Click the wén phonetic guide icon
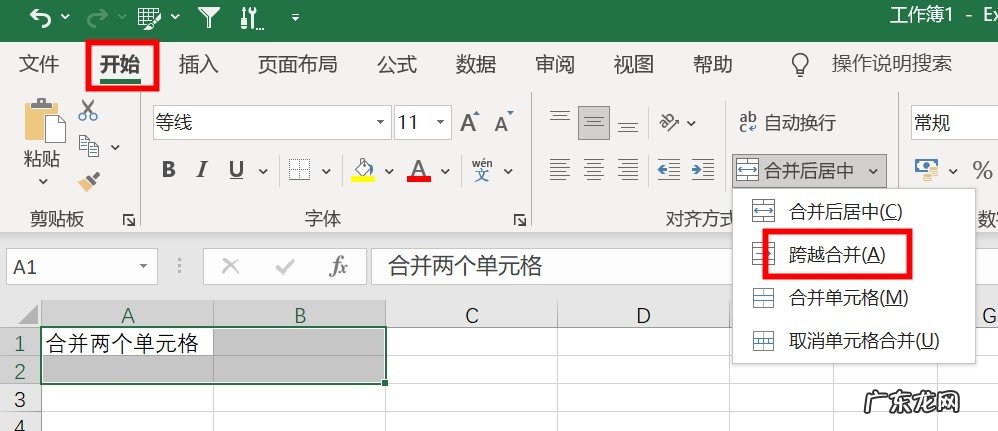 482,170
